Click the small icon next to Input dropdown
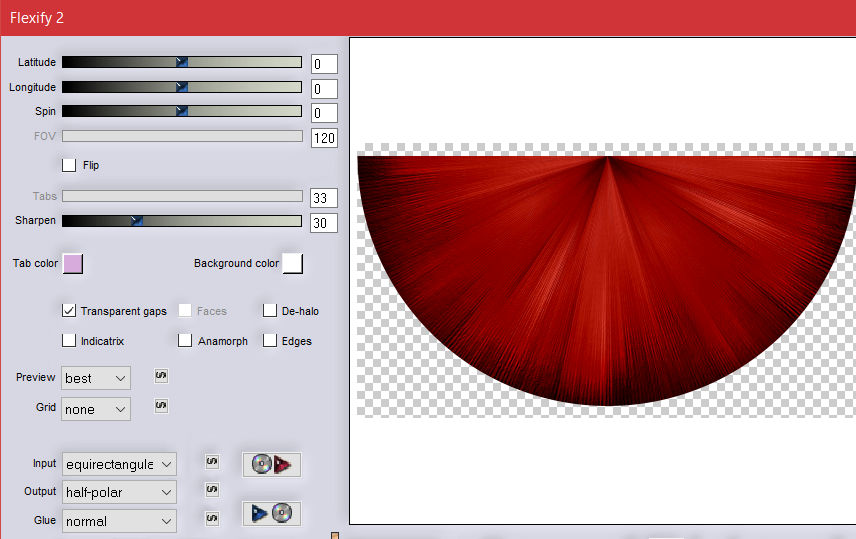The height and width of the screenshot is (539, 856). [x=212, y=461]
